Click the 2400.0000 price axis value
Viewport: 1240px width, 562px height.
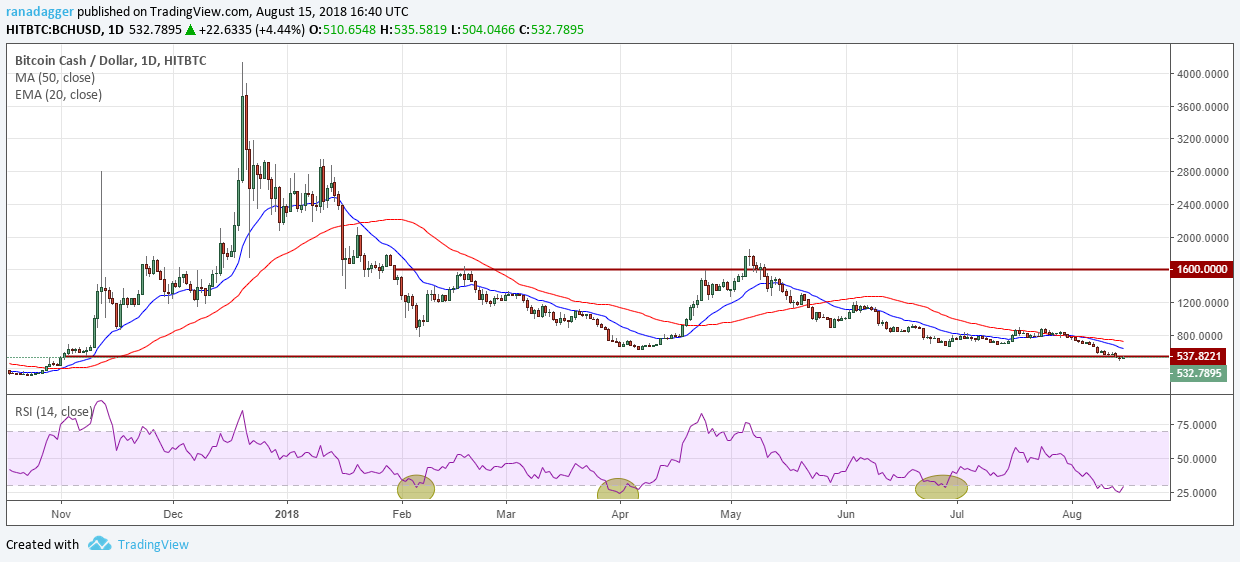1203,205
